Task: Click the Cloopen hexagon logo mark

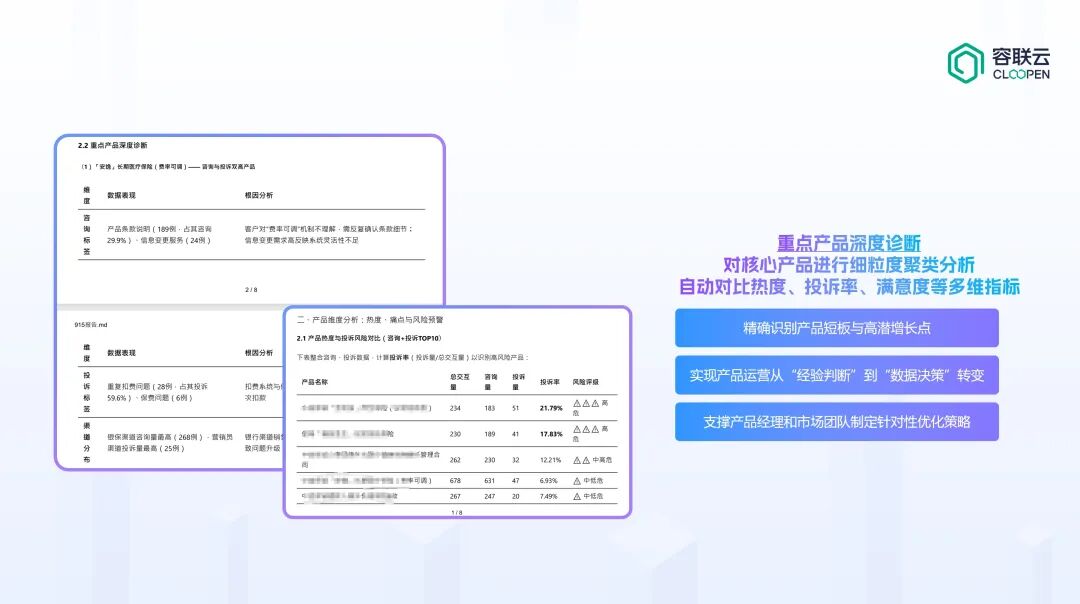Action: point(966,62)
